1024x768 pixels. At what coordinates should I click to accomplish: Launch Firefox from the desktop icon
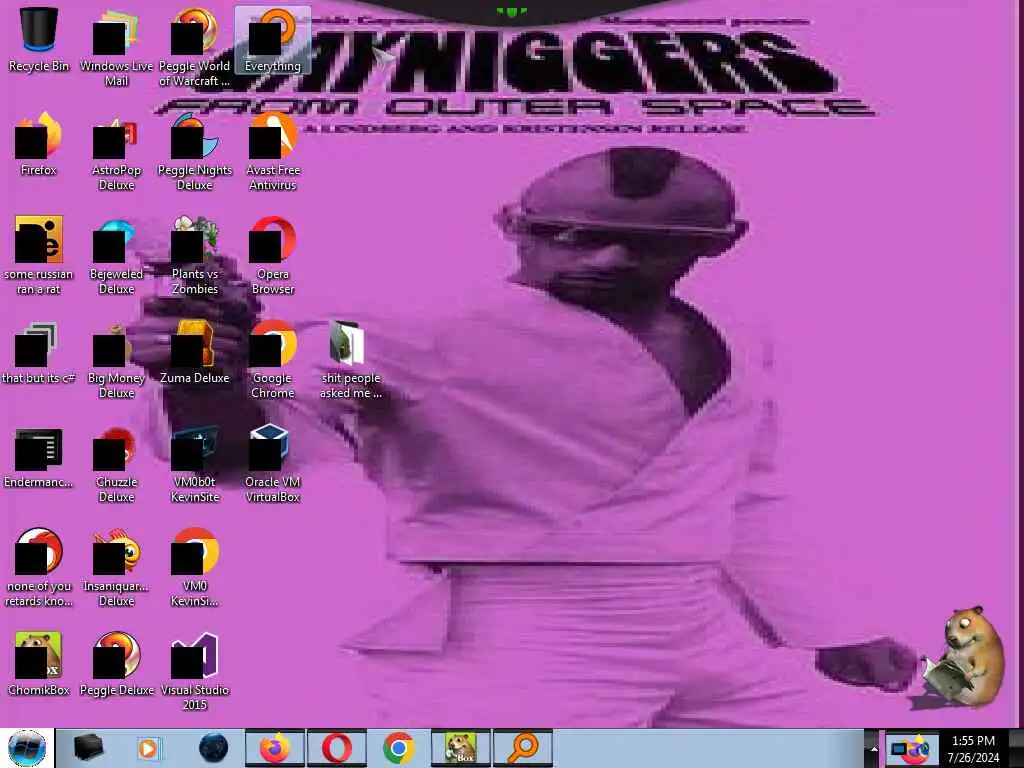coord(39,144)
